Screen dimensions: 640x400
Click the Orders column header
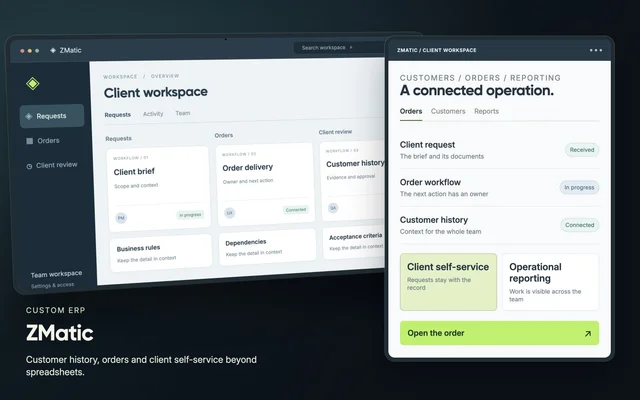(x=224, y=135)
